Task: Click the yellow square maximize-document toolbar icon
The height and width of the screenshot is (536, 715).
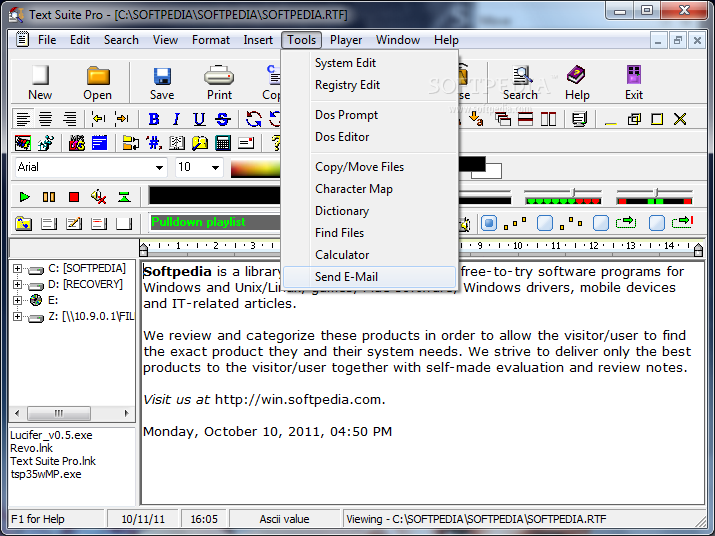Action: tap(657, 120)
